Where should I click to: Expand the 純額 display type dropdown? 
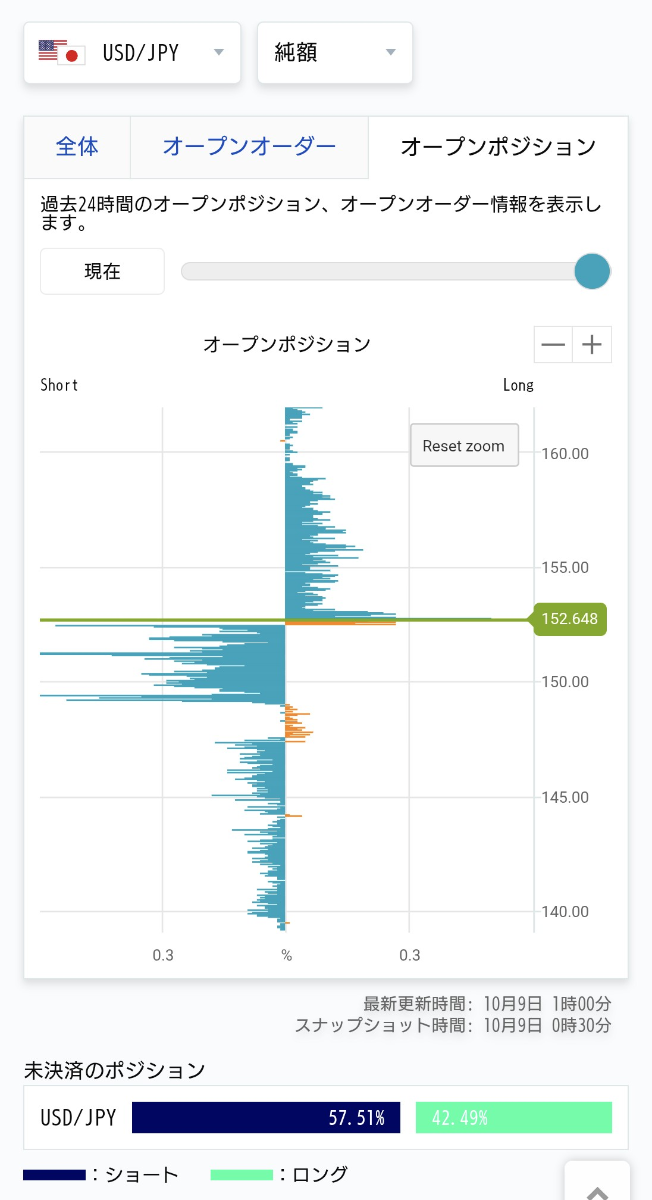[334, 53]
